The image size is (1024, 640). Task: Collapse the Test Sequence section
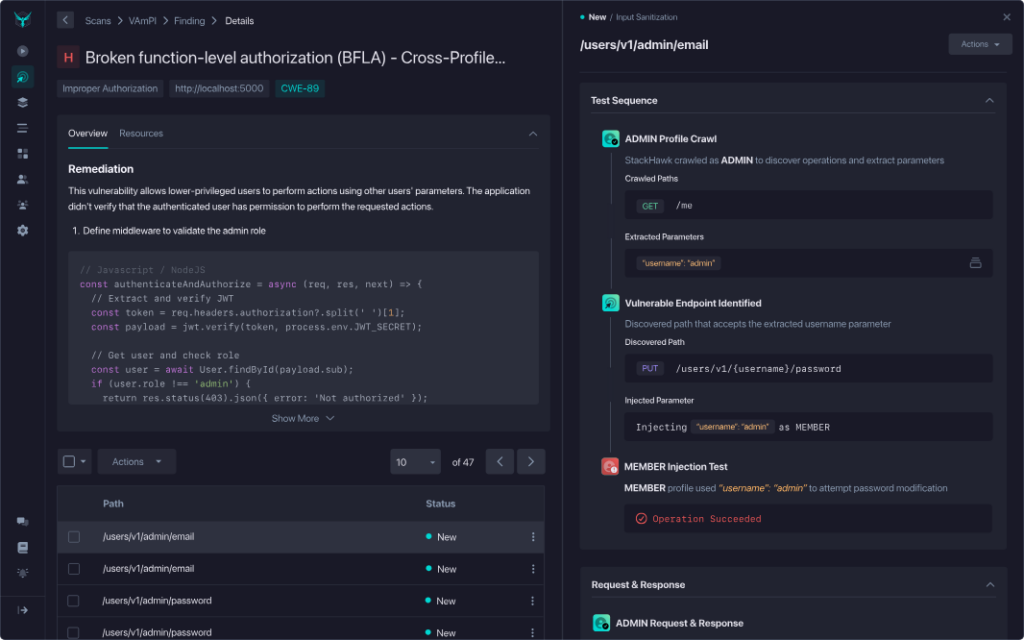point(989,100)
